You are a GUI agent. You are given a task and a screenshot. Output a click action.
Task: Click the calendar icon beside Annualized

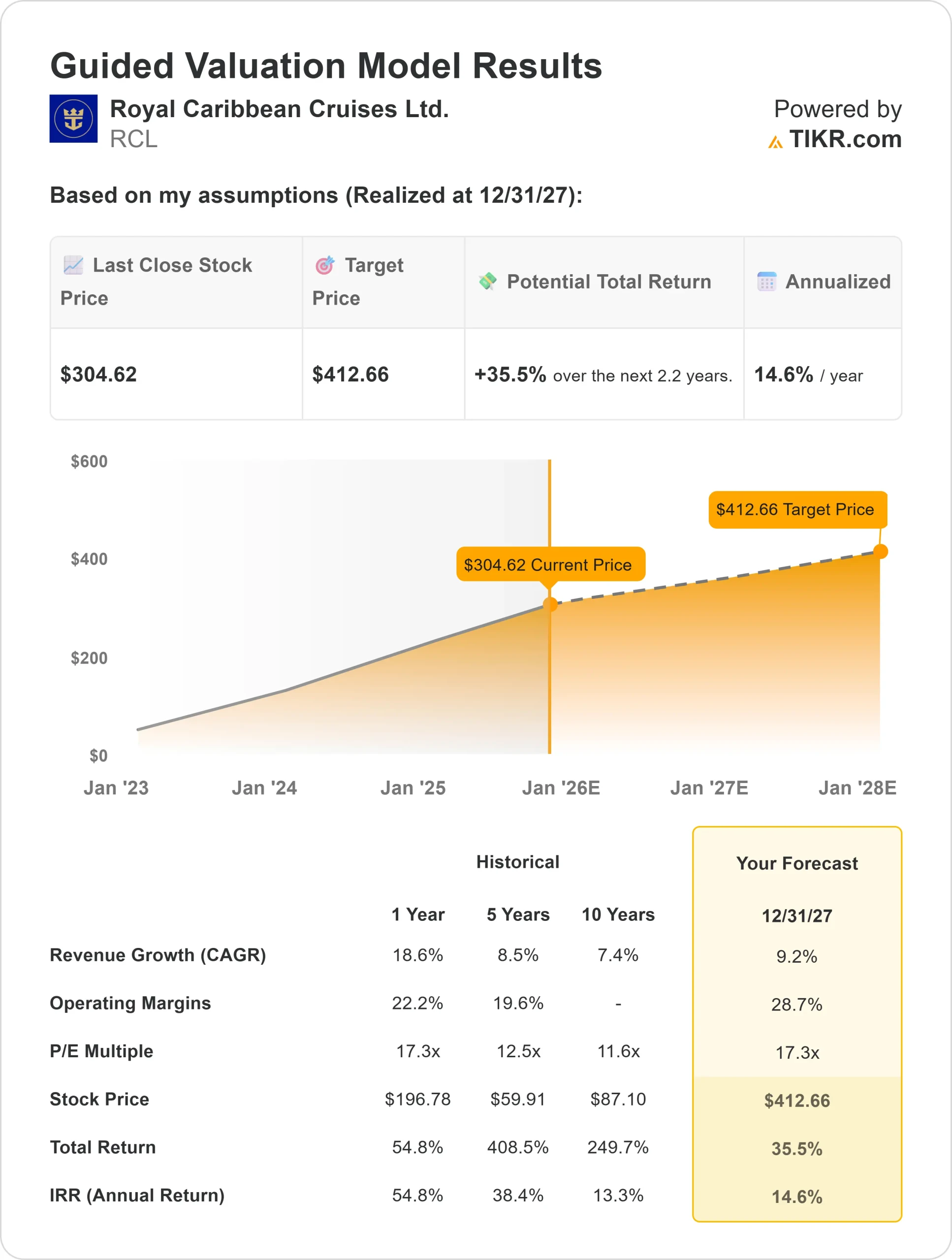(766, 282)
